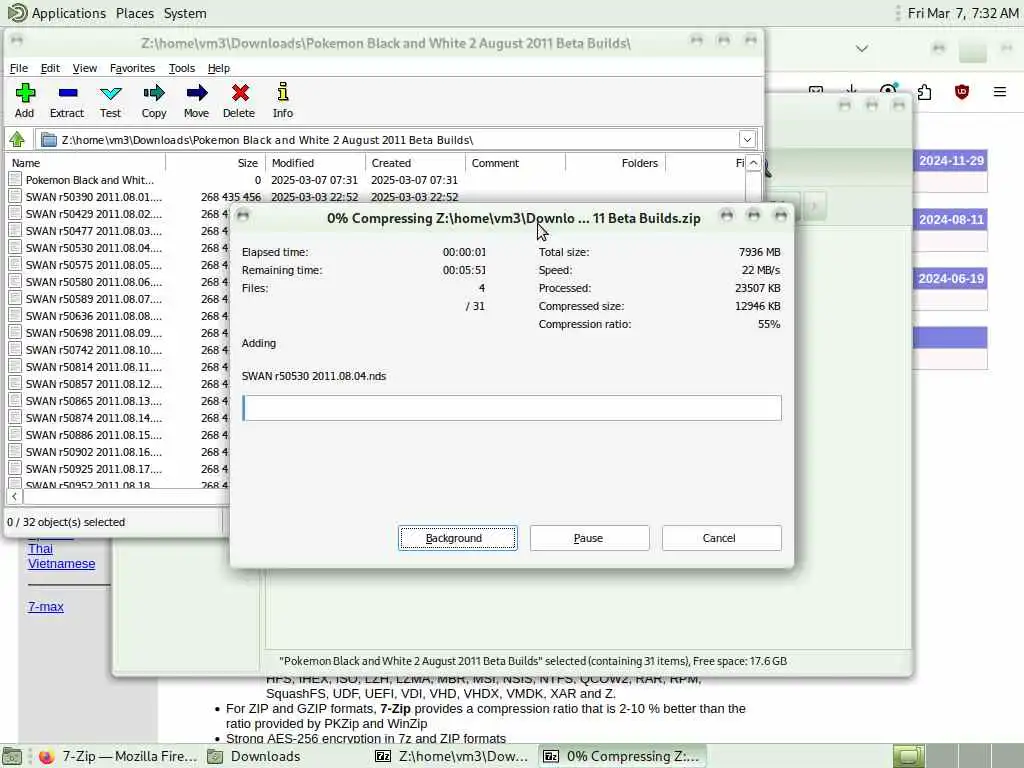The width and height of the screenshot is (1024, 768).
Task: Sort by Created column header
Action: 415,163
